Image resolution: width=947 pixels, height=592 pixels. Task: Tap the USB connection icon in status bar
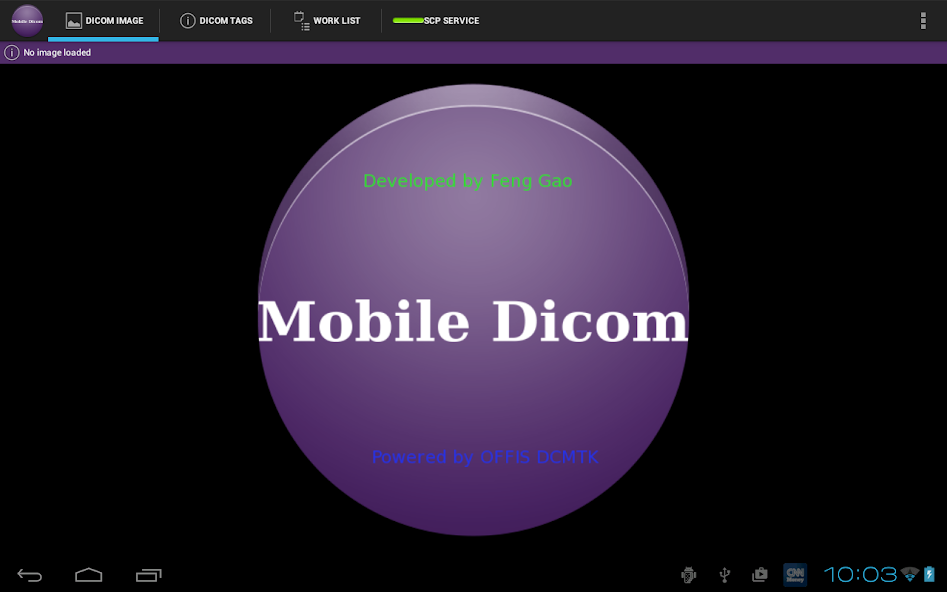pyautogui.click(x=723, y=575)
